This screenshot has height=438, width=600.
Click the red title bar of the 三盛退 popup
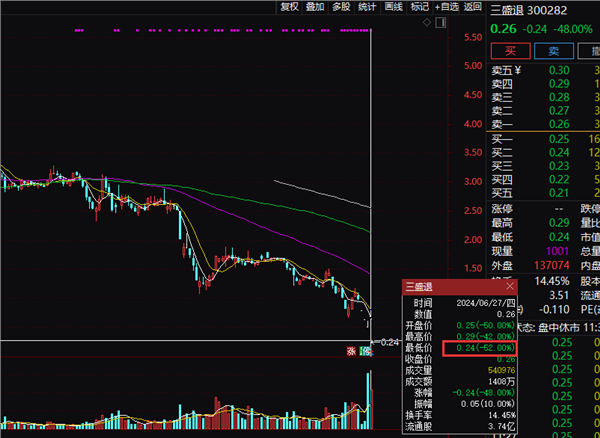point(460,287)
